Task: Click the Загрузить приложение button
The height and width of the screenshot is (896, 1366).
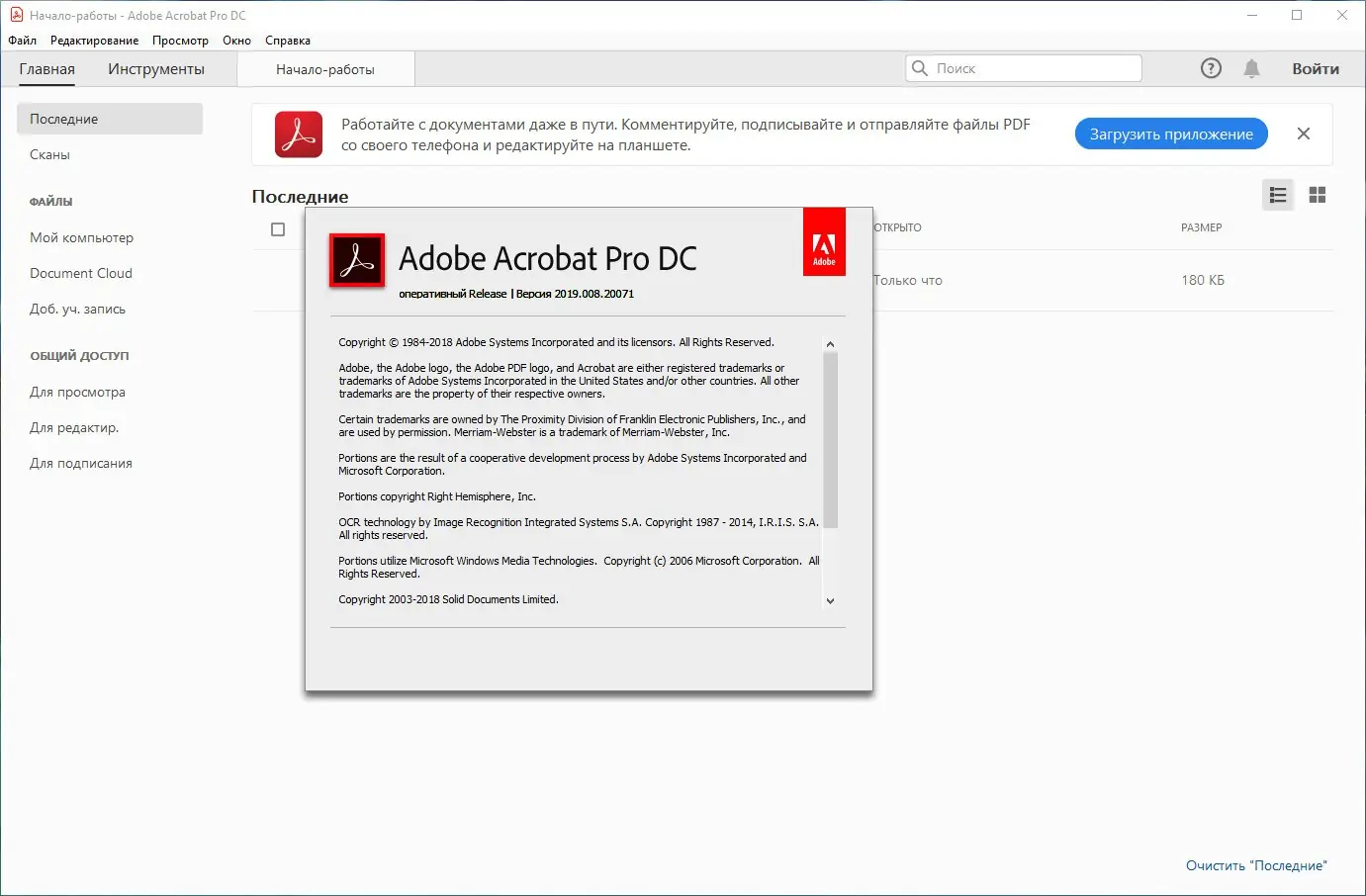Action: click(1171, 134)
